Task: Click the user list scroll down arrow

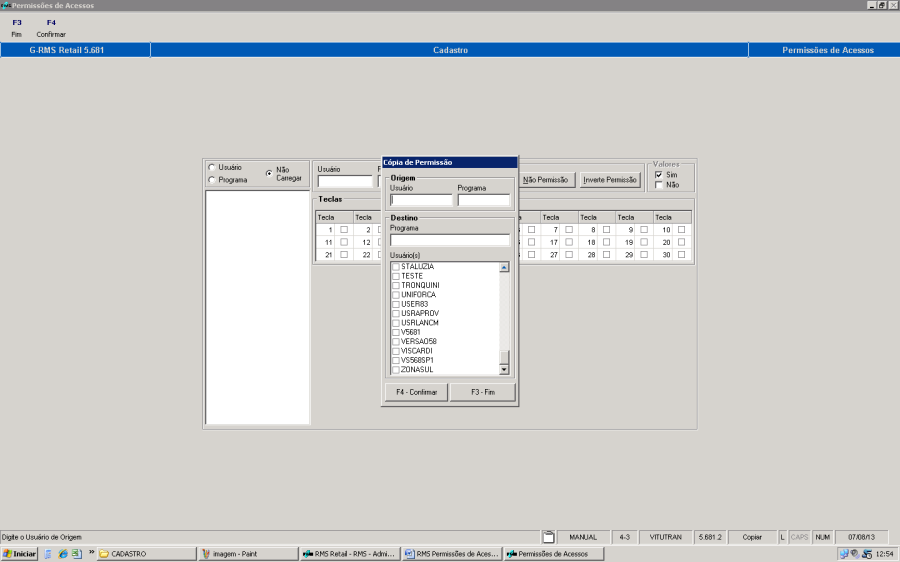Action: click(x=504, y=370)
